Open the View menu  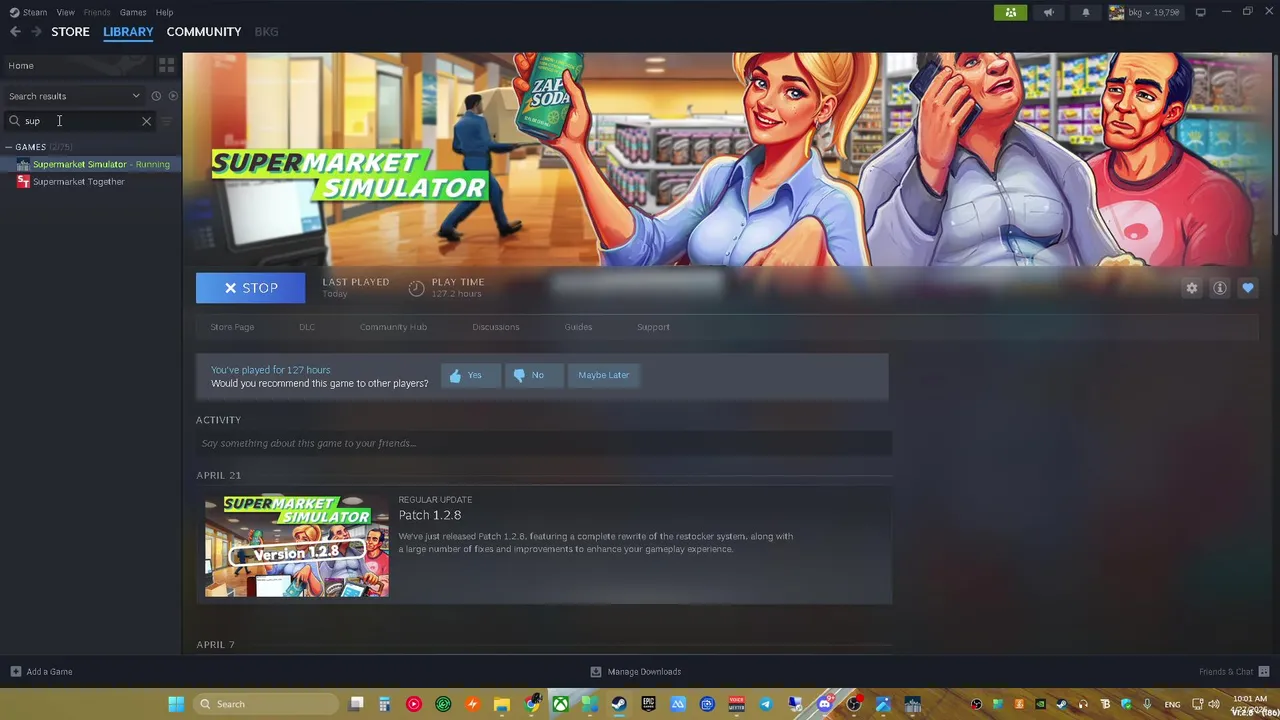(x=65, y=12)
